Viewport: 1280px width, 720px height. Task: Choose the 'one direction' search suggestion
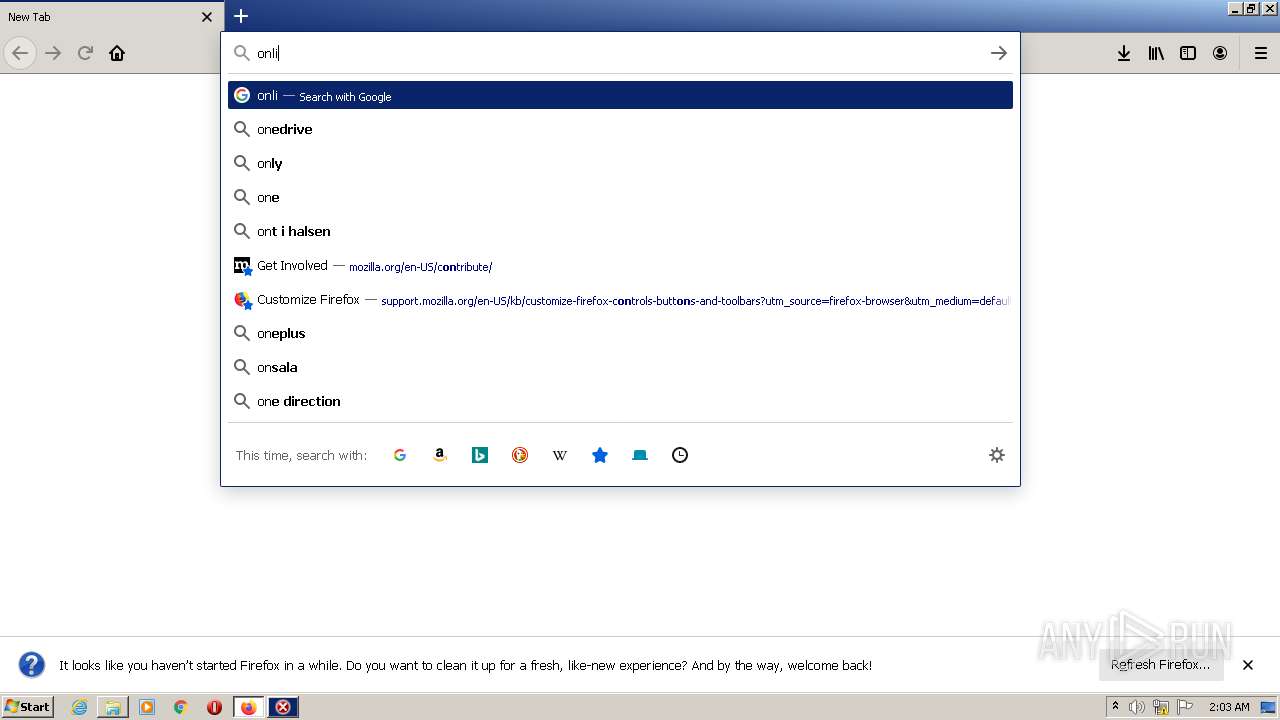coord(620,401)
